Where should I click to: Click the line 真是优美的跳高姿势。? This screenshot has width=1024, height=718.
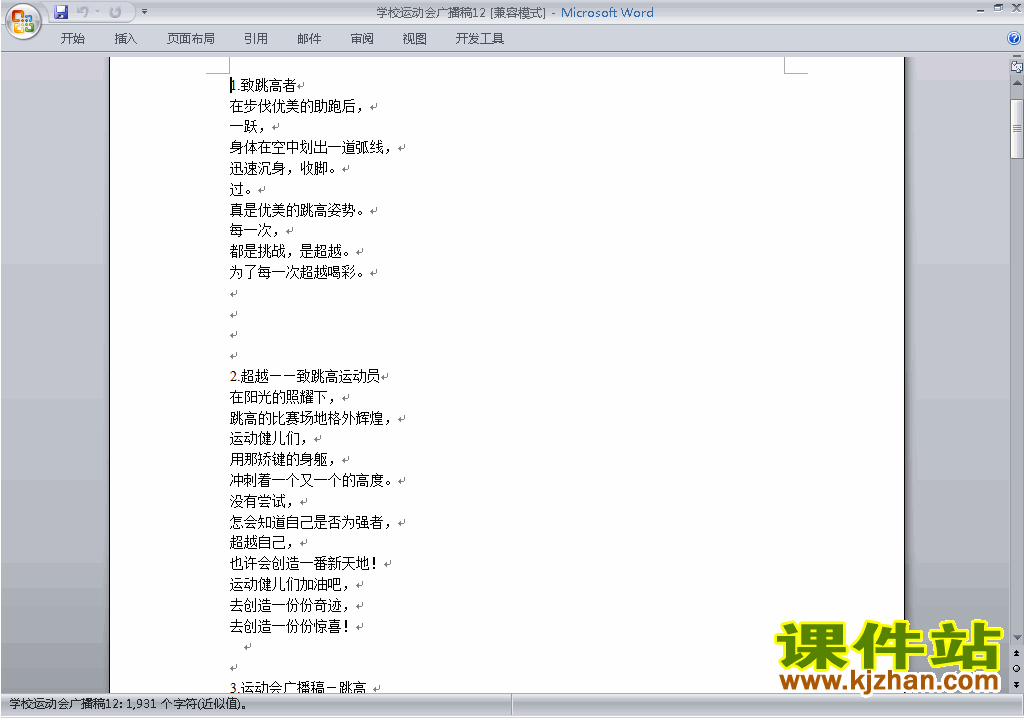tap(296, 210)
